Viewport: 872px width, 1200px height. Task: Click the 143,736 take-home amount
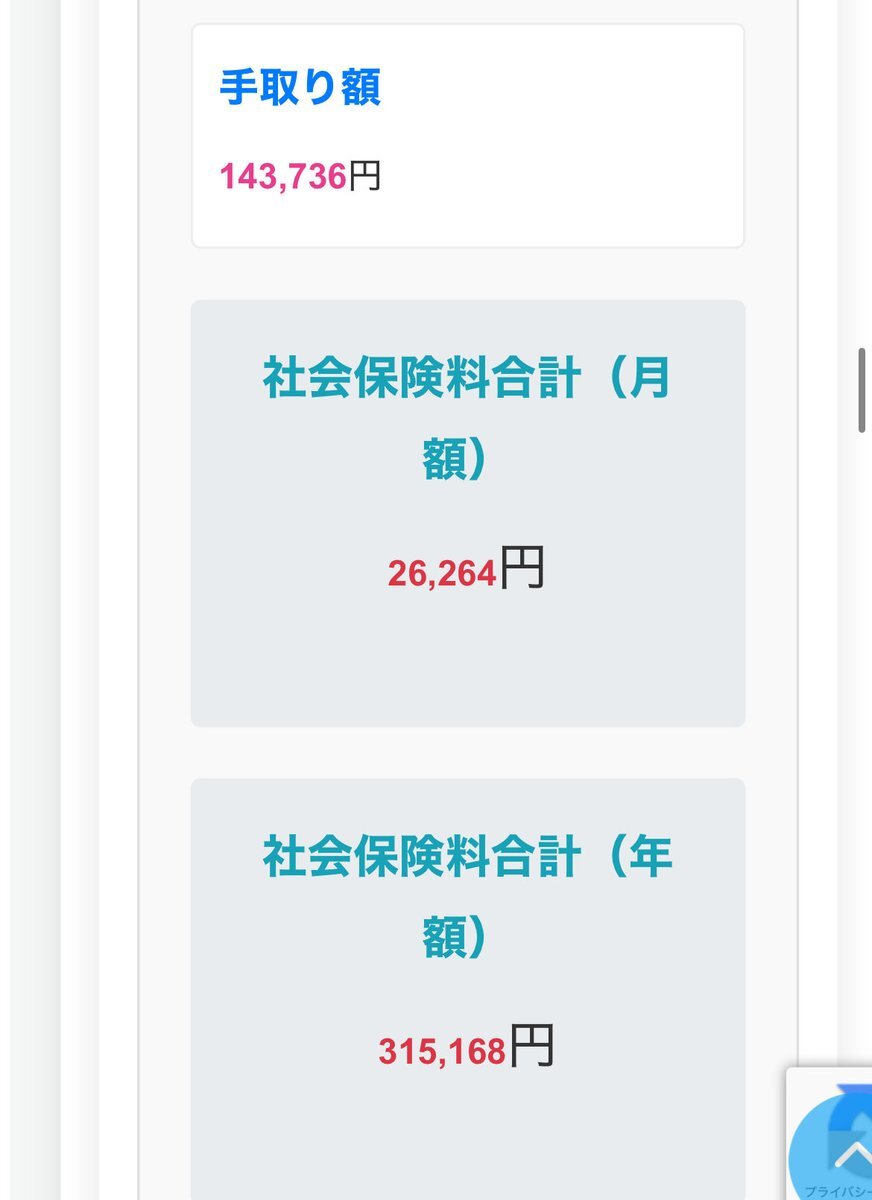click(283, 177)
